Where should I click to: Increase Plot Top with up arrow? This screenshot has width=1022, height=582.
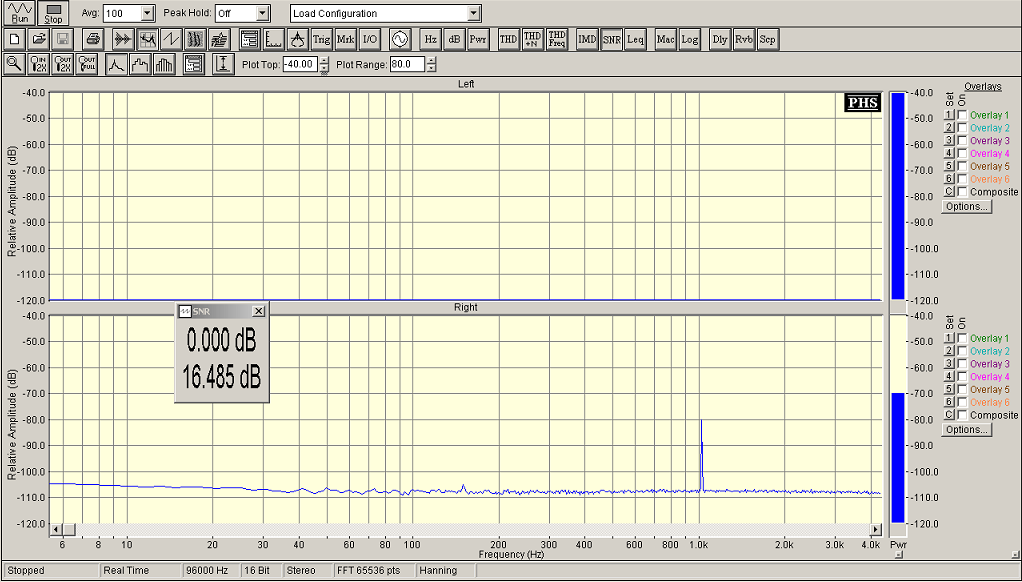click(324, 61)
